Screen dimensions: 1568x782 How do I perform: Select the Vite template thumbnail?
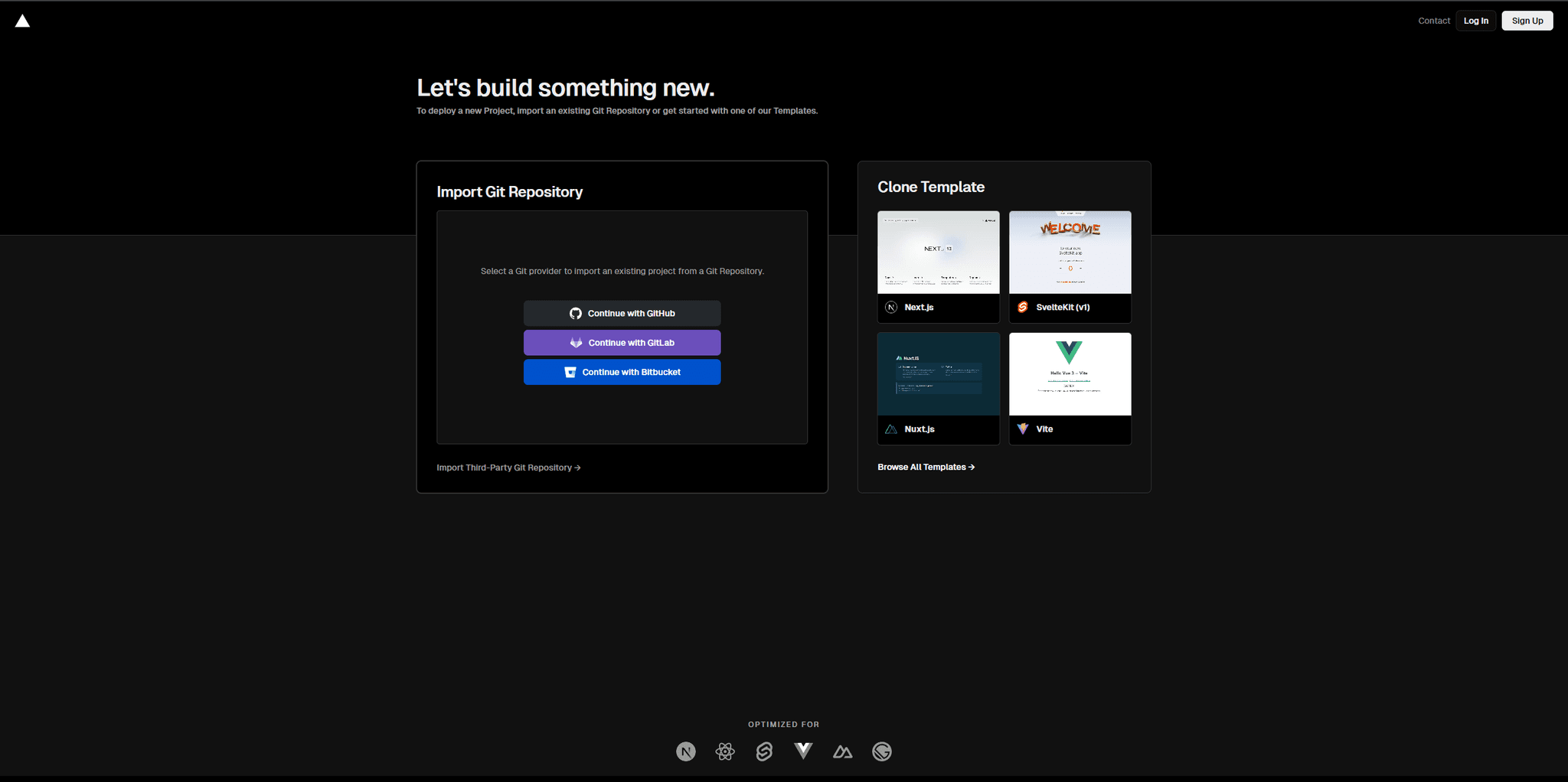(x=1070, y=373)
